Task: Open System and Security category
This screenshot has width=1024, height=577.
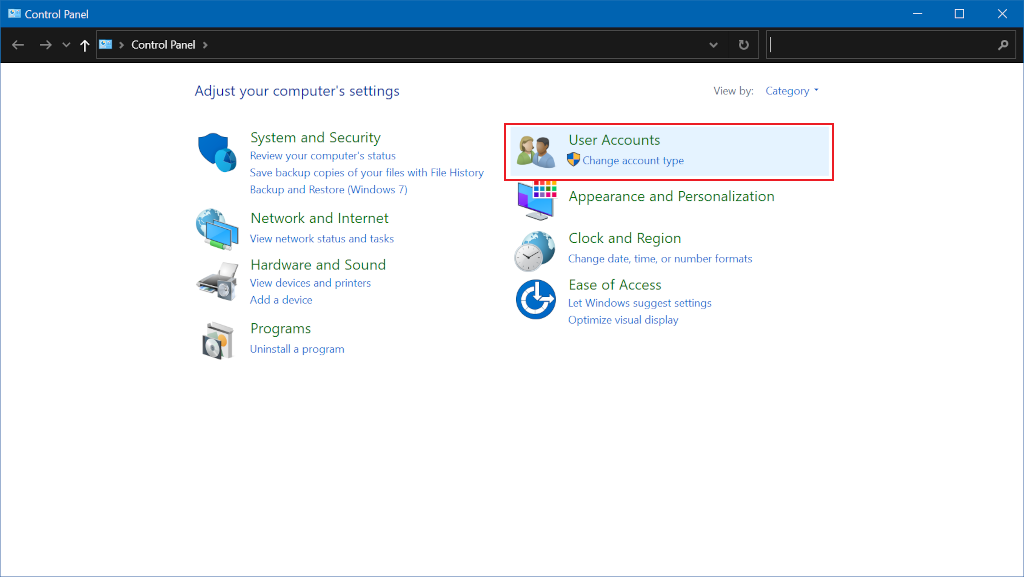Action: click(x=315, y=138)
